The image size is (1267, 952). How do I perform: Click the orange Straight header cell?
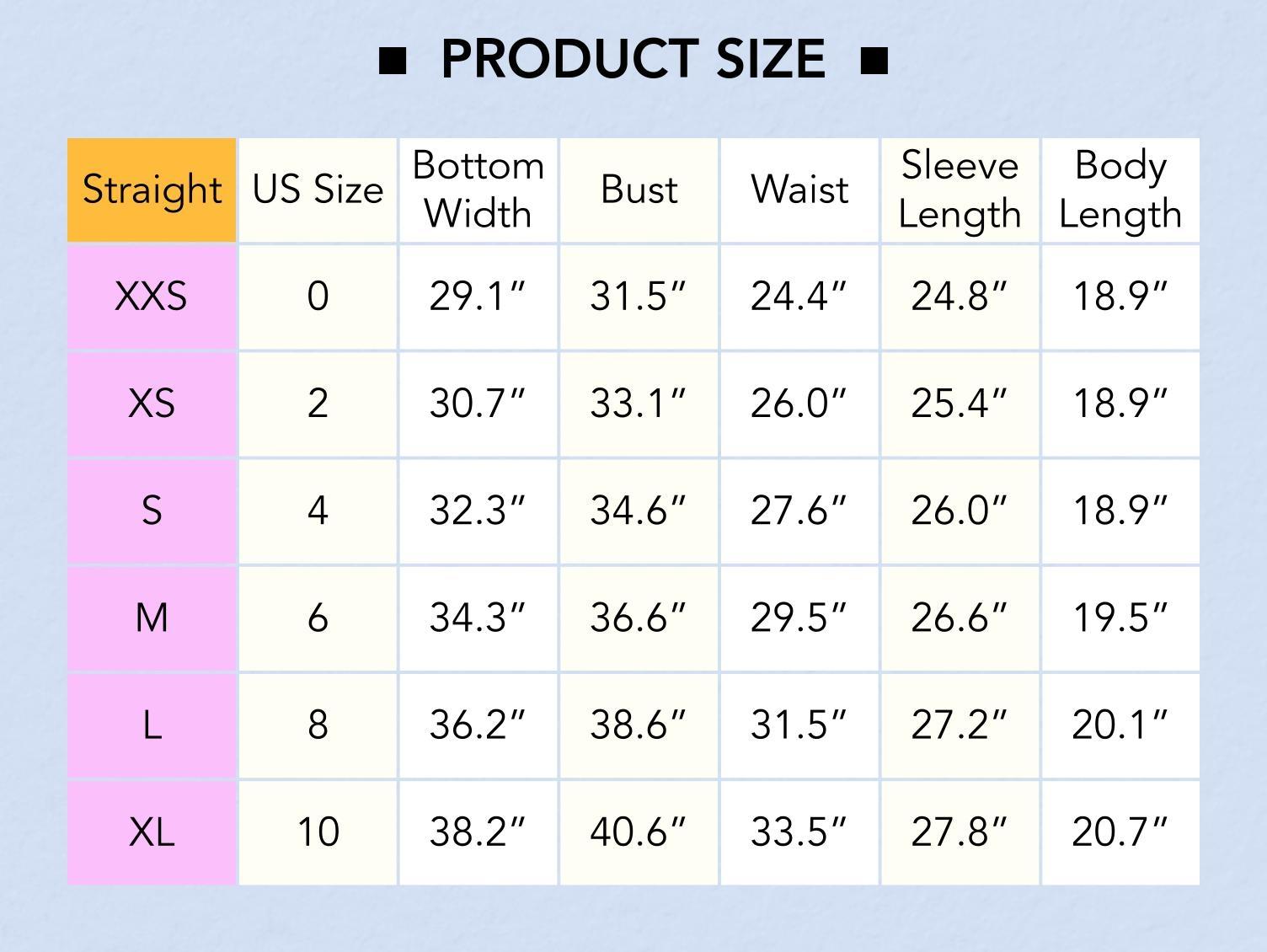click(x=152, y=190)
